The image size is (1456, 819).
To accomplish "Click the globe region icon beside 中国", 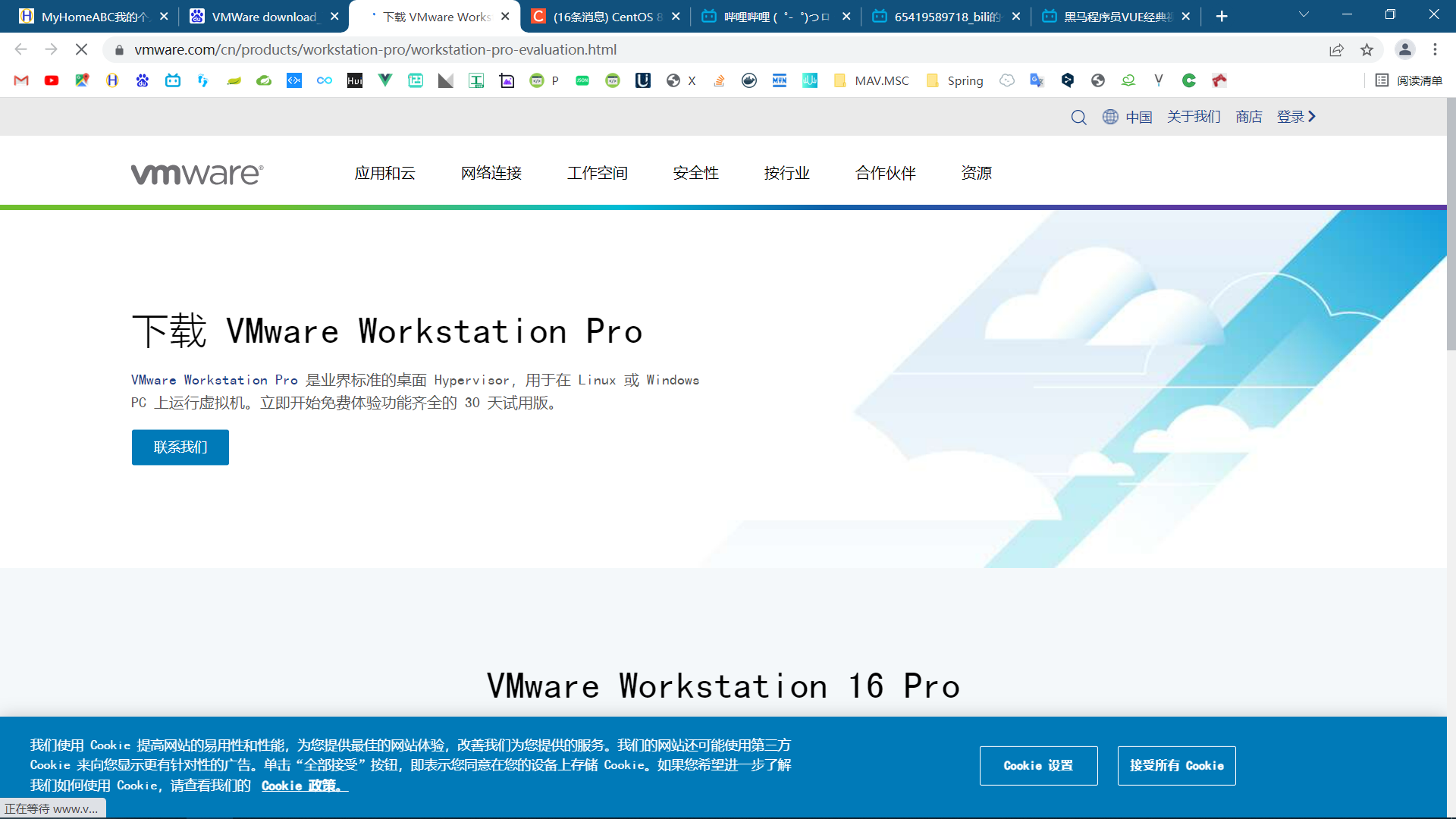I will (1110, 117).
